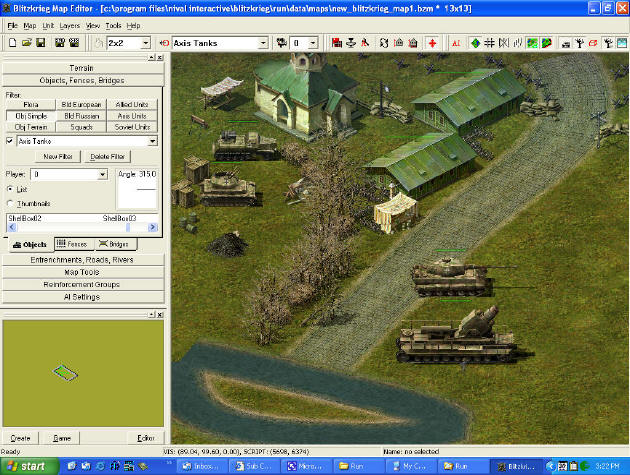Toggle the Bld European filter
Viewport: 630px width, 475px height.
pos(81,104)
